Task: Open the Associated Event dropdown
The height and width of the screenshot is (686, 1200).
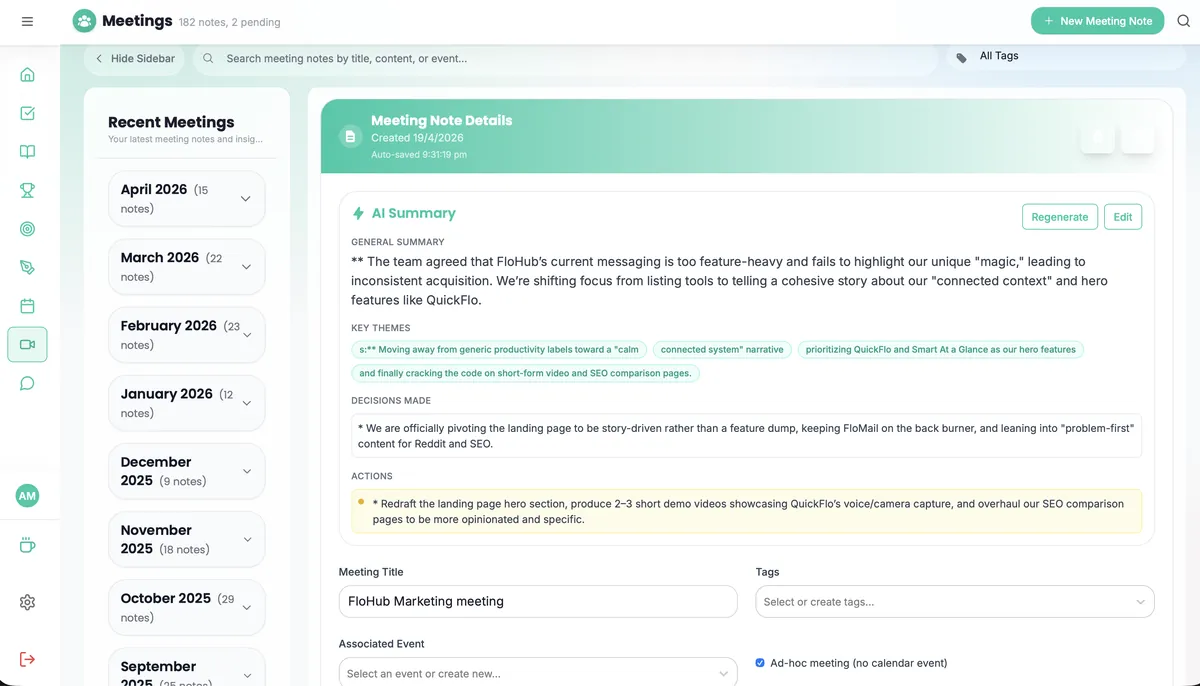Action: pos(538,673)
